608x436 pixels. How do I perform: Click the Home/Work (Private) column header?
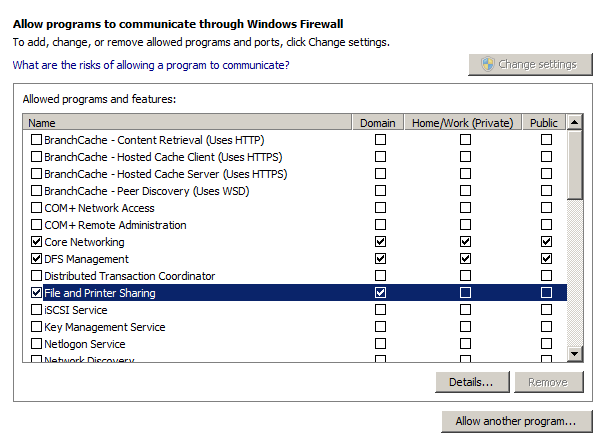(x=465, y=123)
